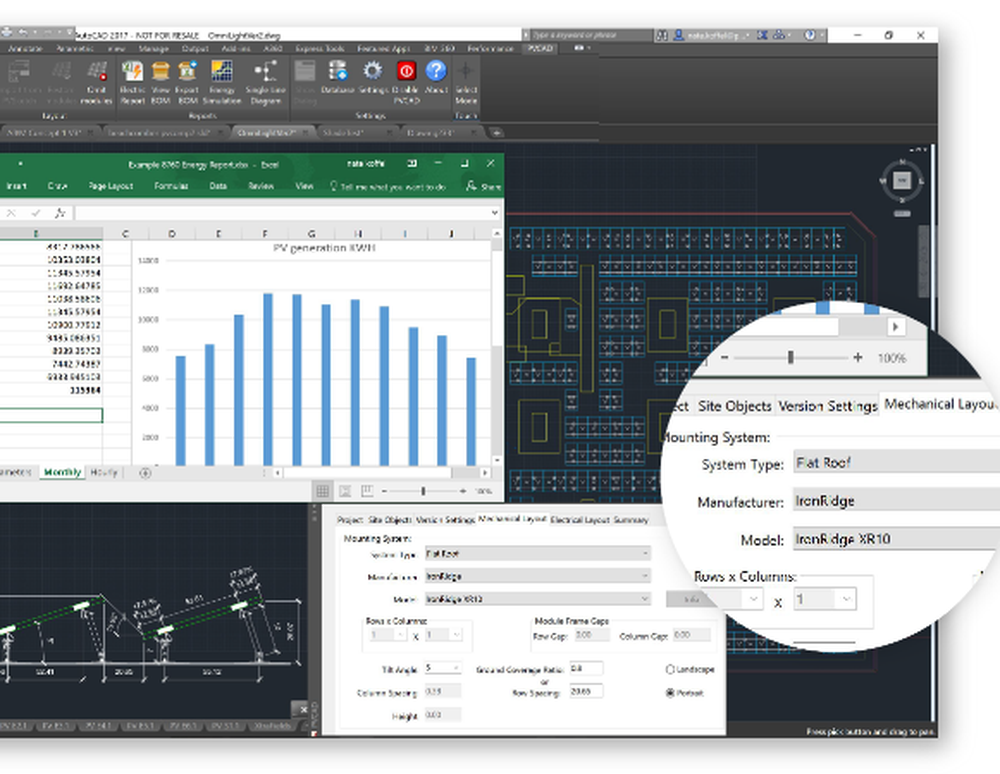The width and height of the screenshot is (1000, 774).
Task: Switch to the Project tab
Action: [x=350, y=520]
